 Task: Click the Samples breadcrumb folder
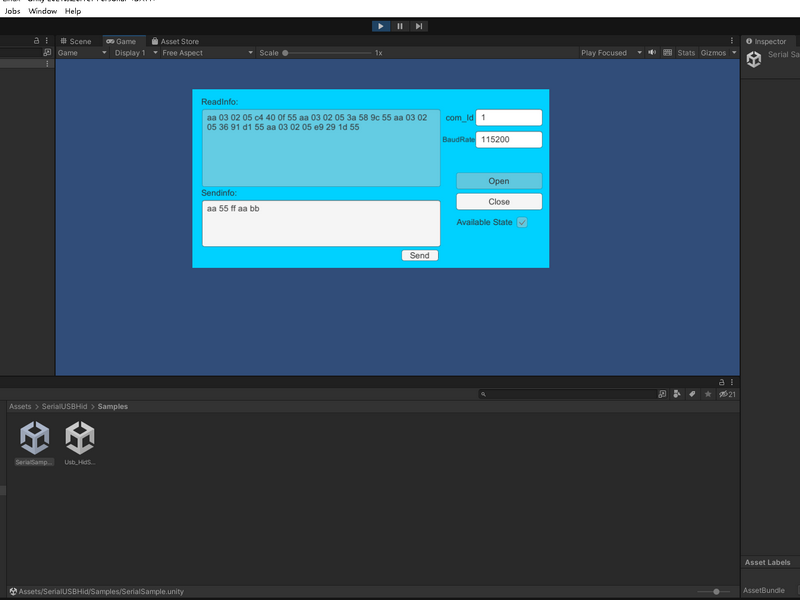(113, 406)
